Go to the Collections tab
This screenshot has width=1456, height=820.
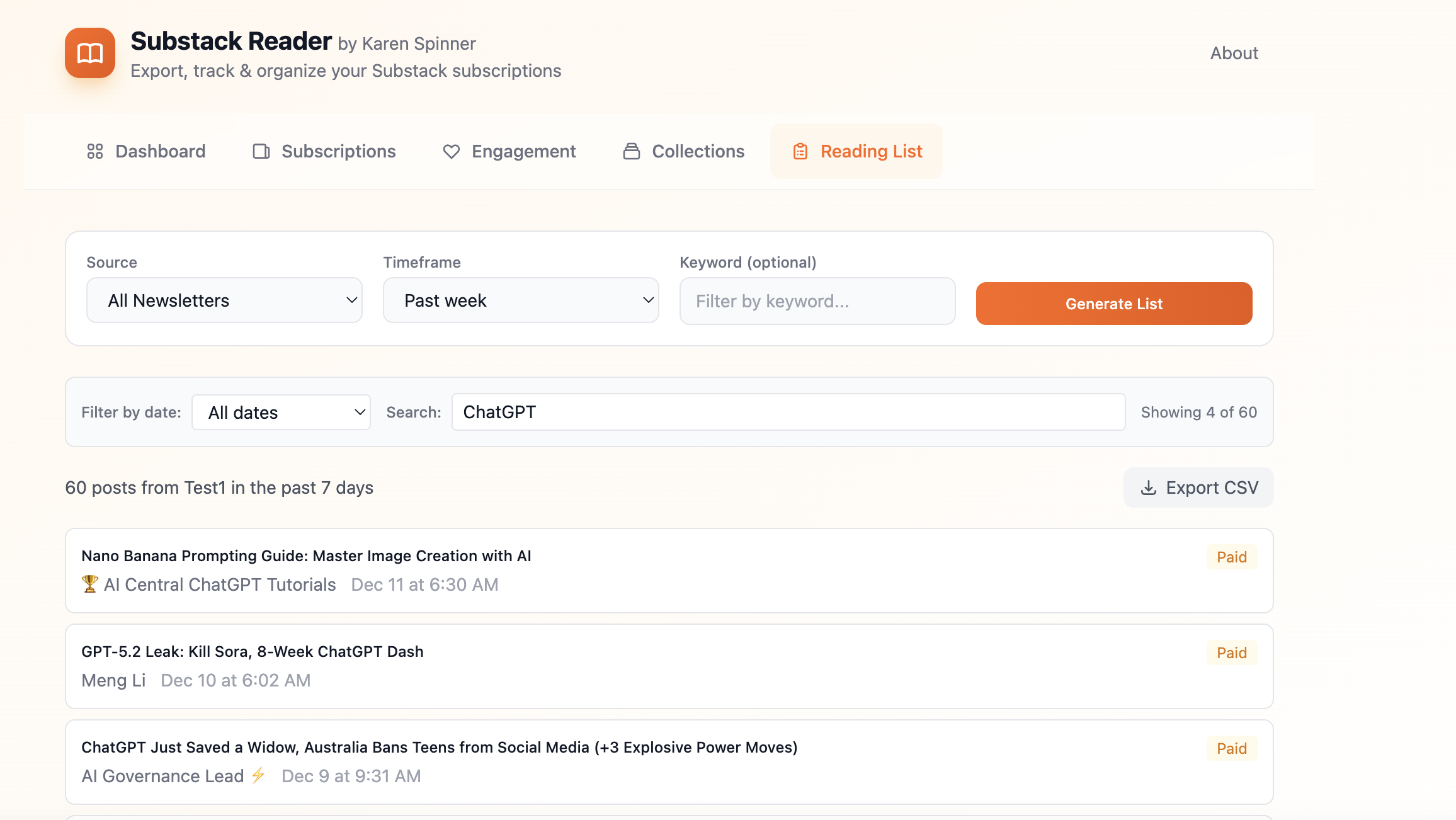[698, 151]
